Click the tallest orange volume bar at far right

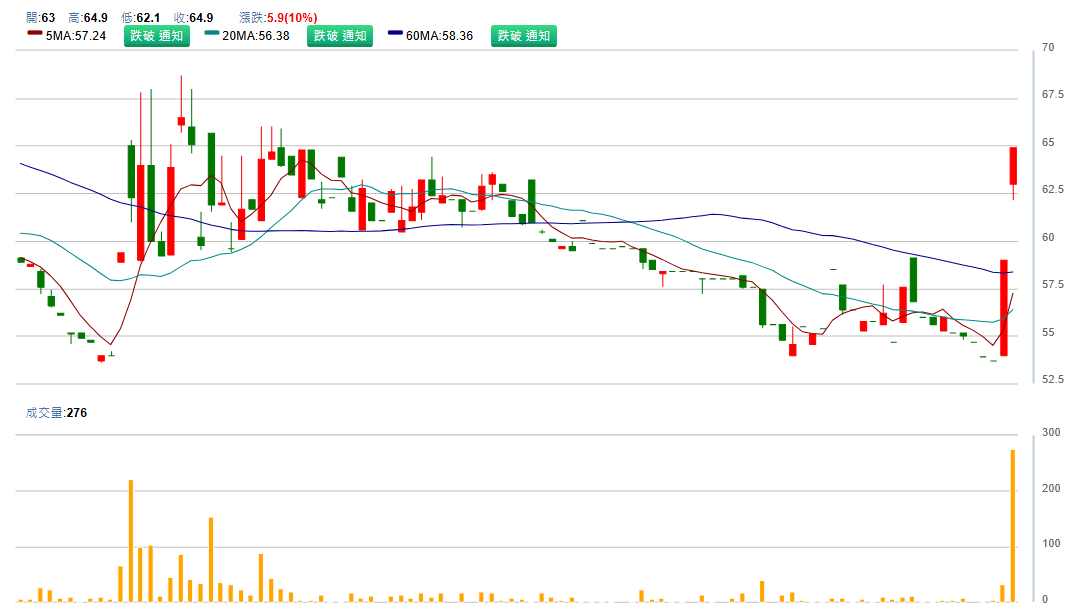[x=1013, y=525]
